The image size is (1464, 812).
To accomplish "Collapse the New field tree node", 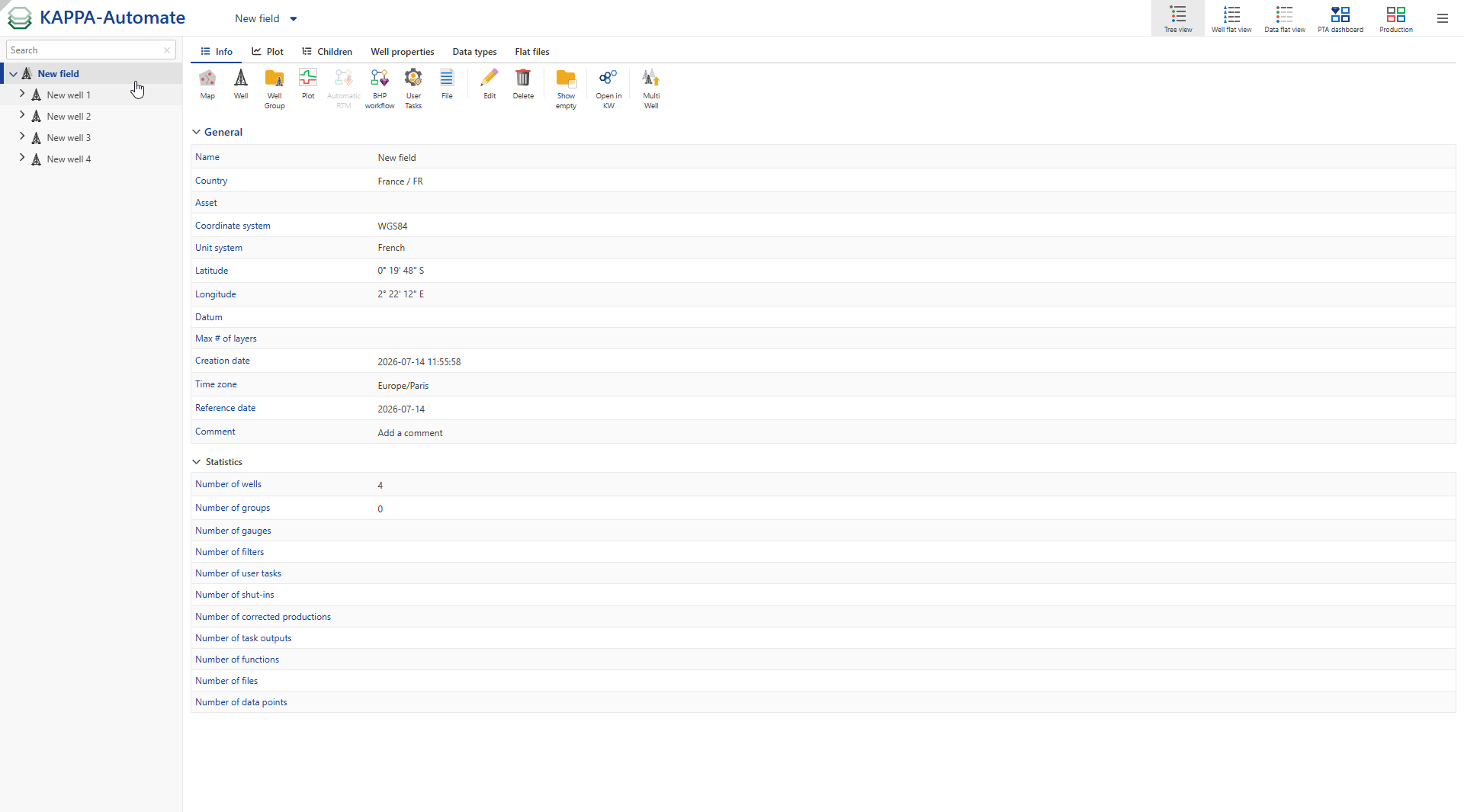I will point(14,74).
